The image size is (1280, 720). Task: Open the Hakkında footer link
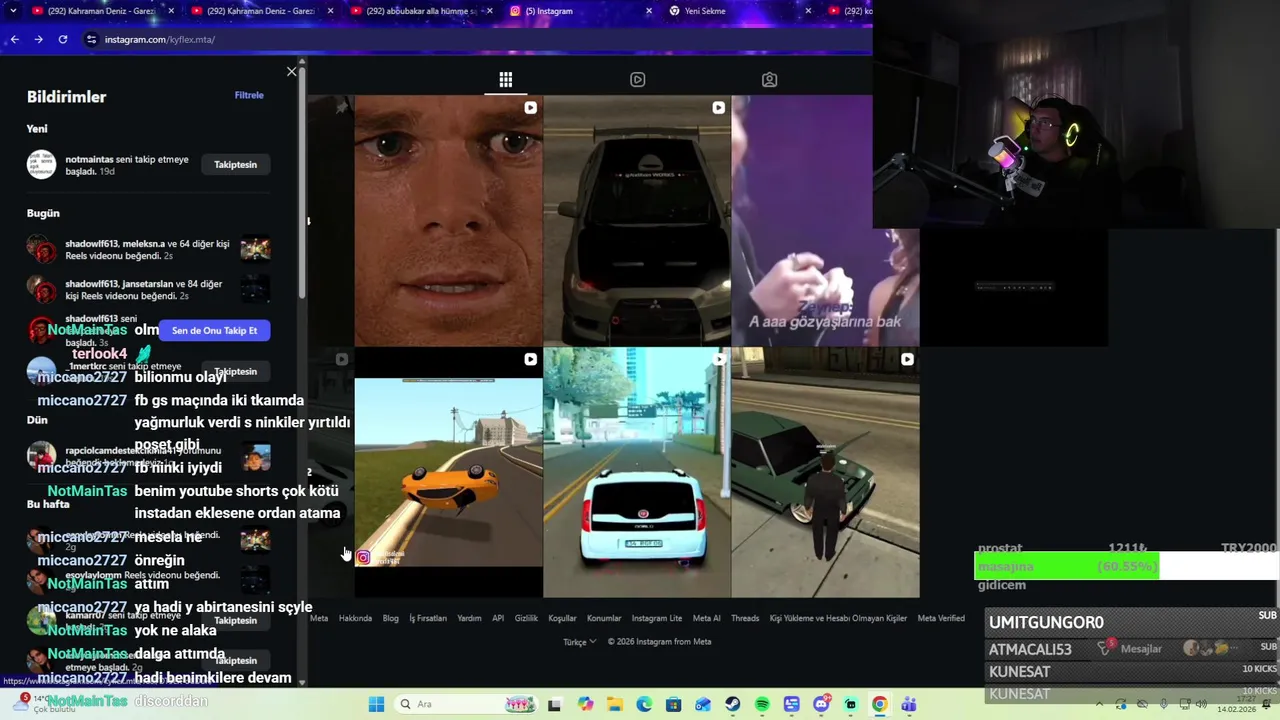[355, 618]
